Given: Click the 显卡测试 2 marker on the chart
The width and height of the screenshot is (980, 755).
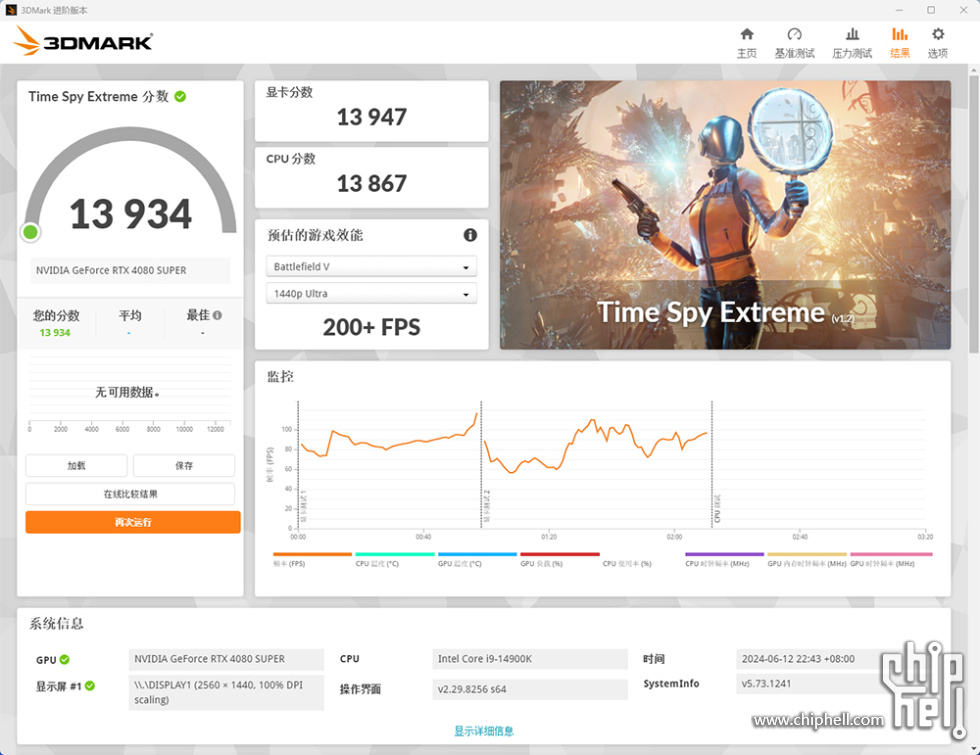Looking at the screenshot, I should click(x=487, y=506).
